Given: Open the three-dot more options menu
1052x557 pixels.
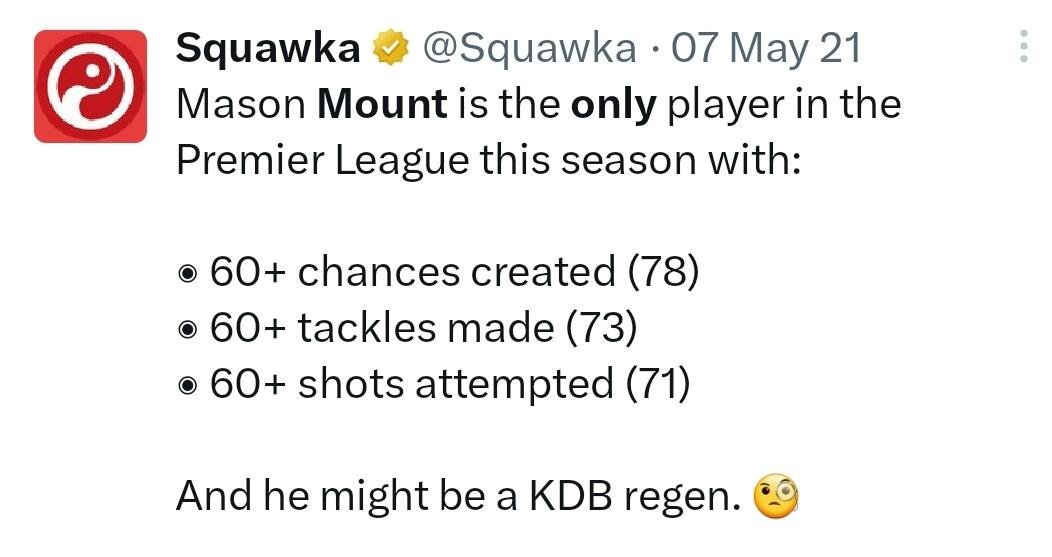Looking at the screenshot, I should (1023, 46).
